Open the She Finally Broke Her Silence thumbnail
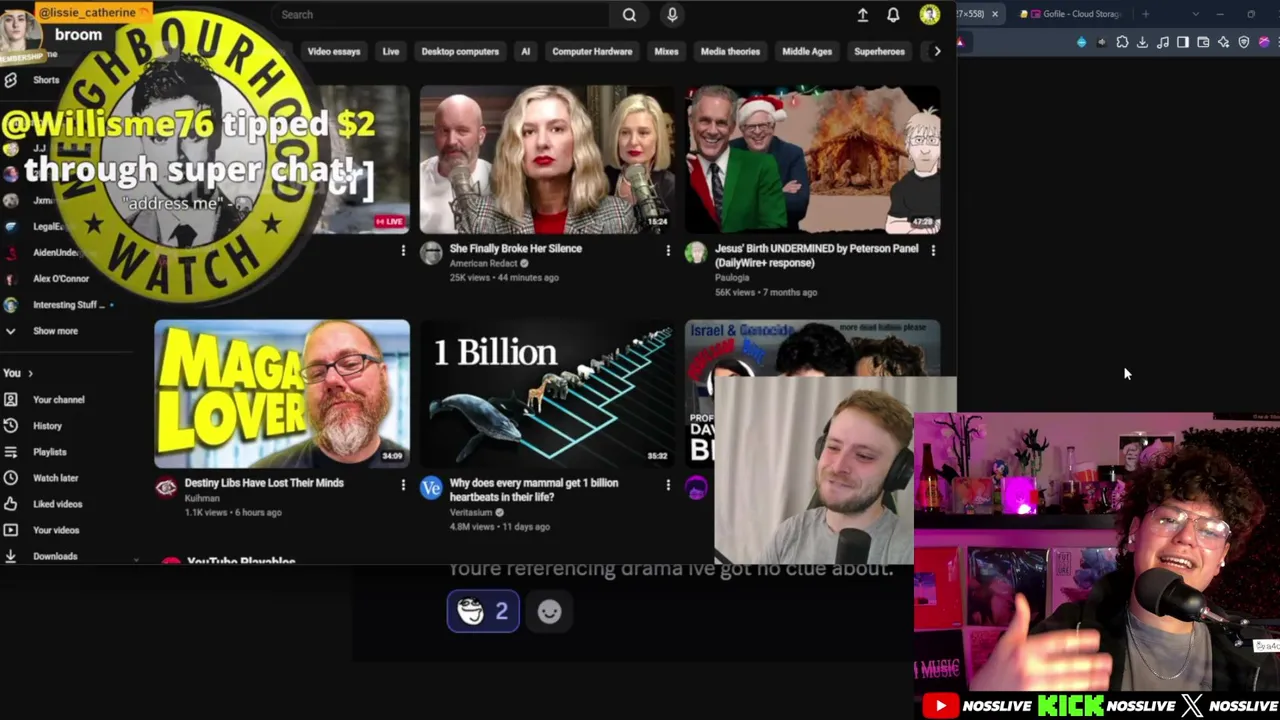Image resolution: width=1280 pixels, height=720 pixels. [547, 159]
